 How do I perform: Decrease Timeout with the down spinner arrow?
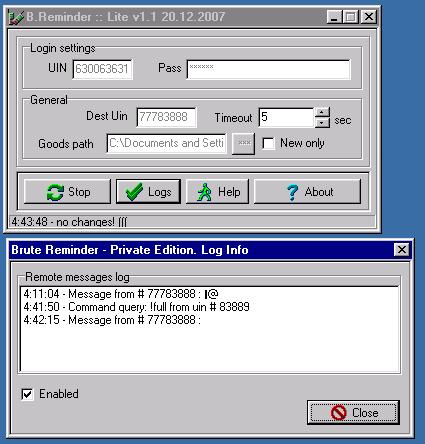pyautogui.click(x=322, y=123)
